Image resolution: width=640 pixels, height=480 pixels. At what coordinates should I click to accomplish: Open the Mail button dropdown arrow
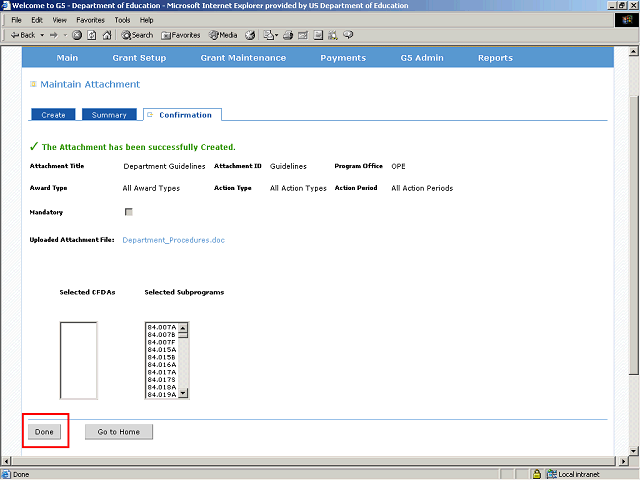click(277, 35)
